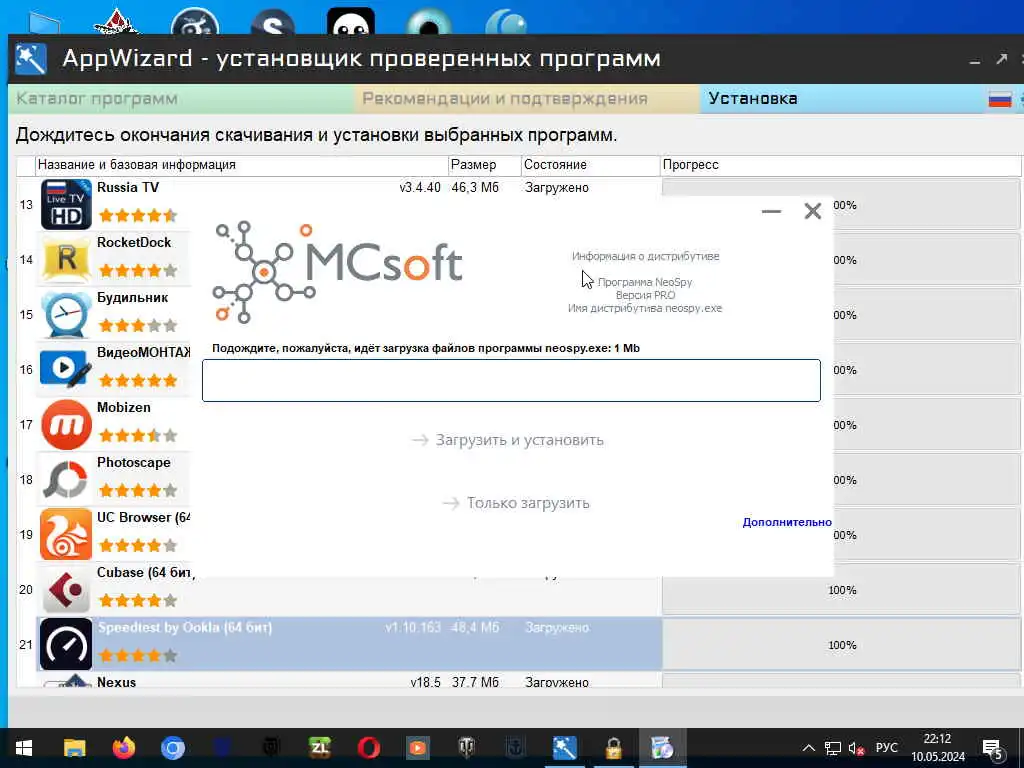
Task: Click the RocketDock app icon
Action: pyautogui.click(x=66, y=259)
